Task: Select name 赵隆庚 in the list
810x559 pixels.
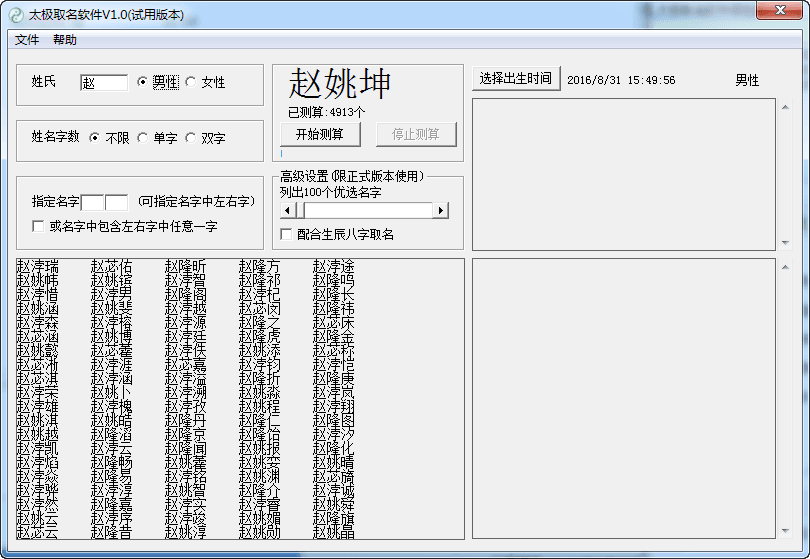Action: coord(334,378)
